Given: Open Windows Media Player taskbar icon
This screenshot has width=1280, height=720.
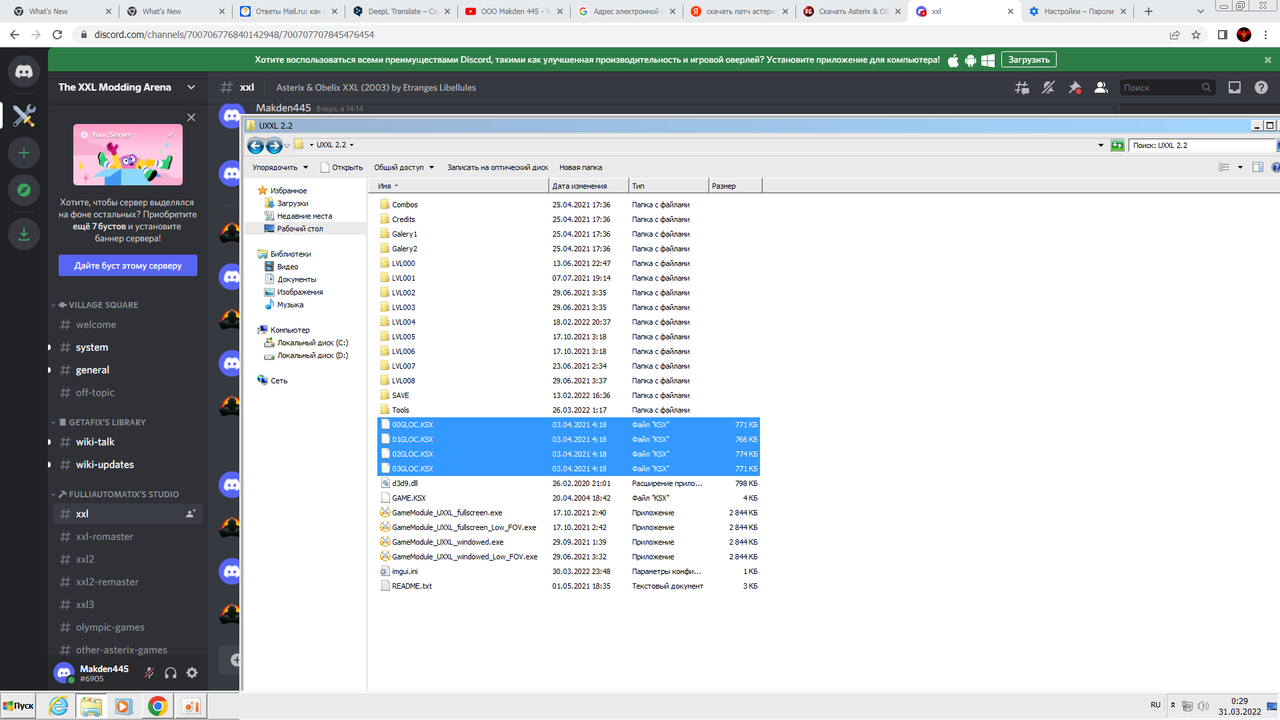Looking at the screenshot, I should pyautogui.click(x=124, y=706).
